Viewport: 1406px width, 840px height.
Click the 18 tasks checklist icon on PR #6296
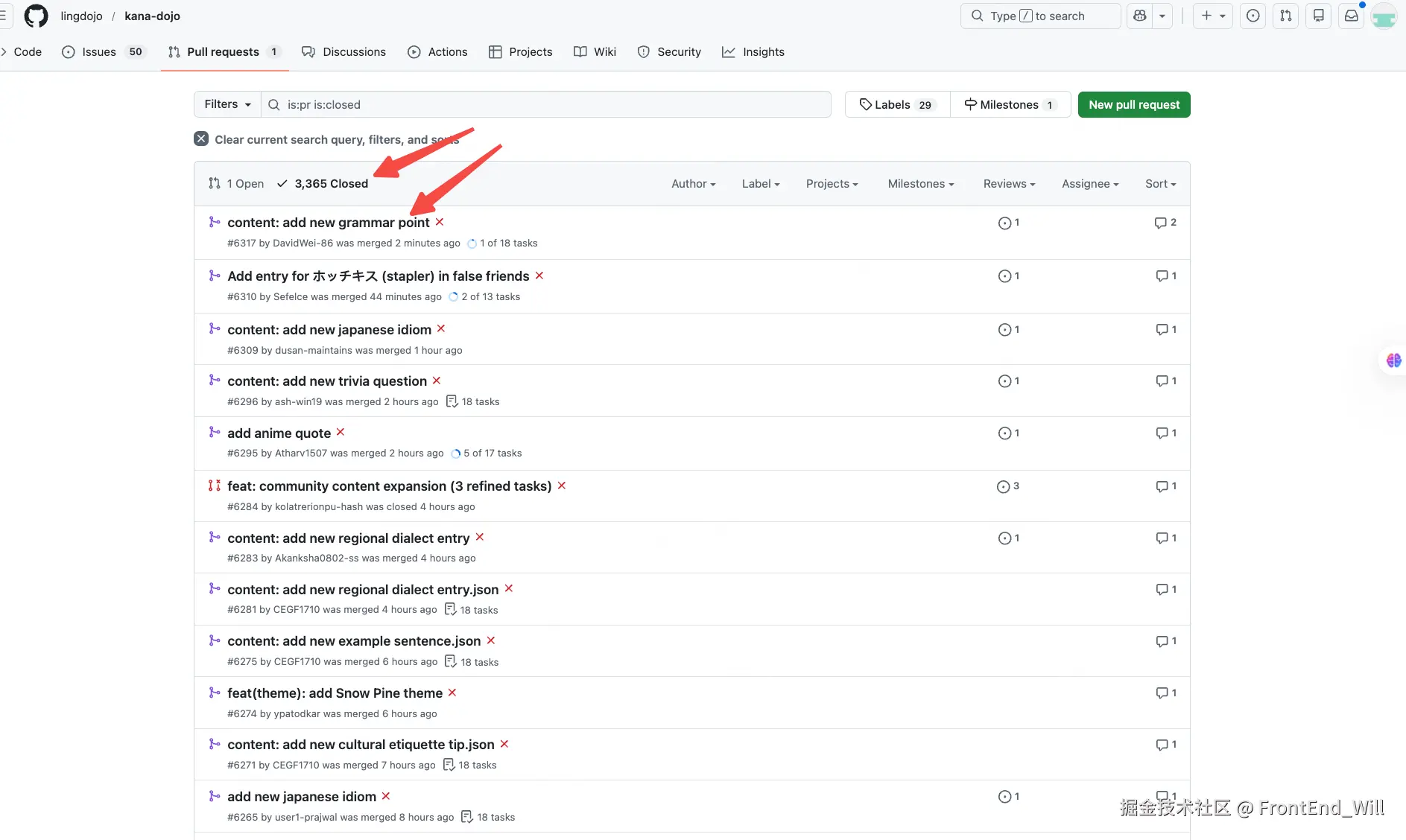click(x=452, y=401)
